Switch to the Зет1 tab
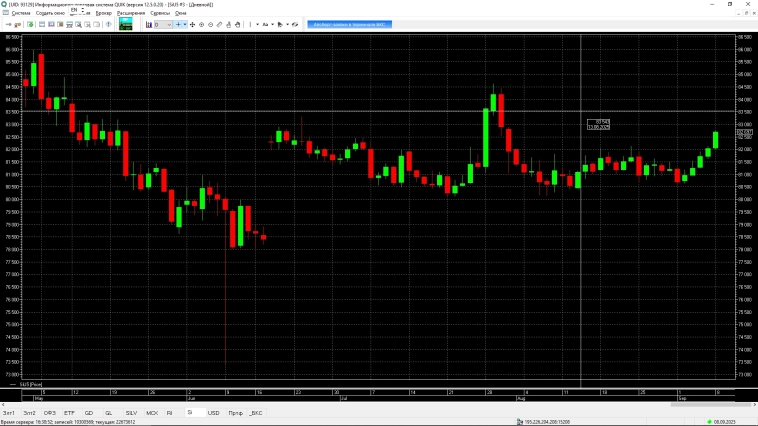 [x=9, y=413]
